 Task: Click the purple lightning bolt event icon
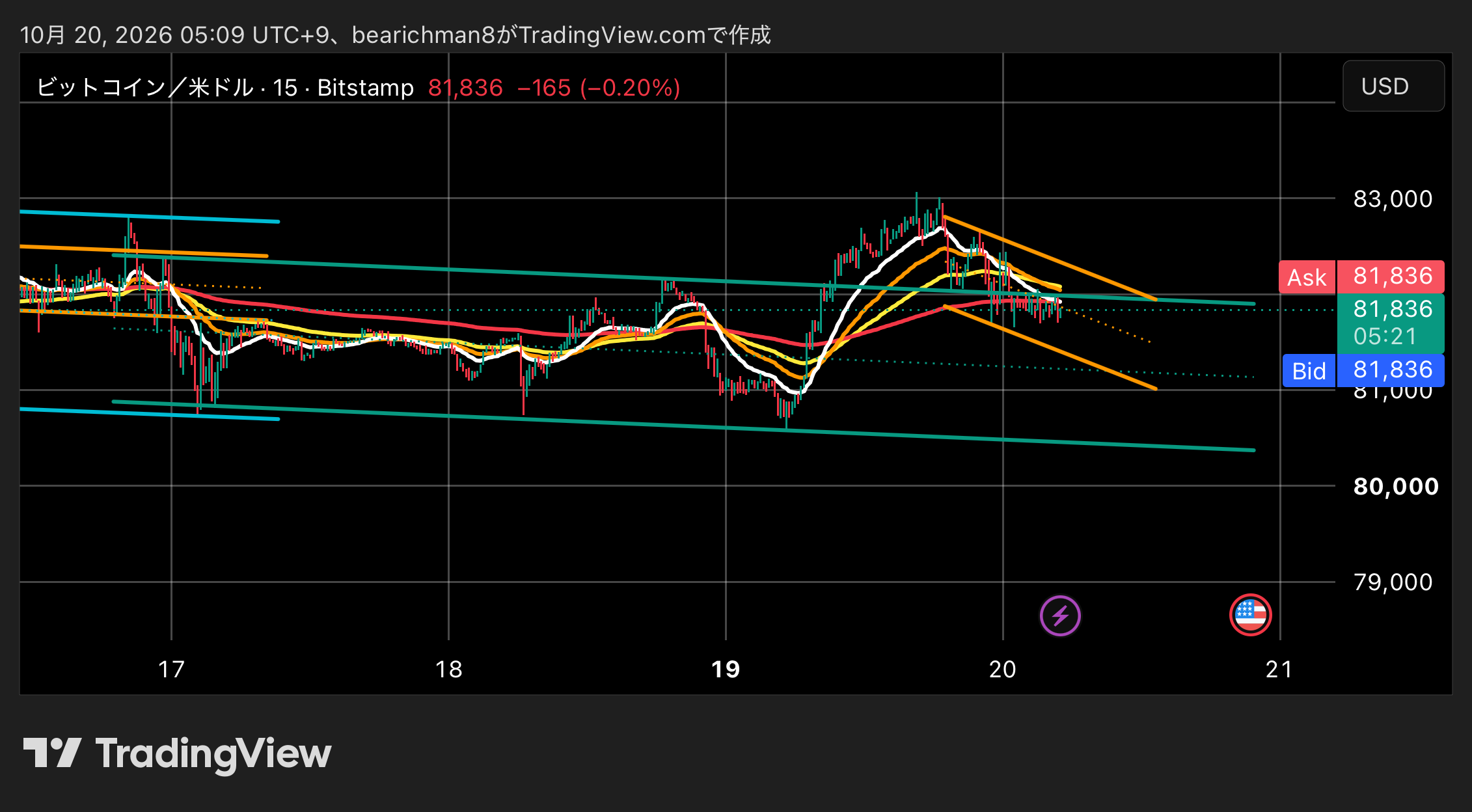1060,616
